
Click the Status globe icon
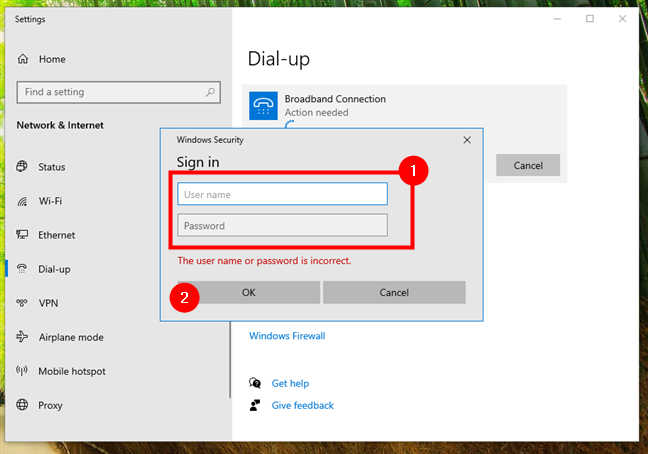click(22, 166)
